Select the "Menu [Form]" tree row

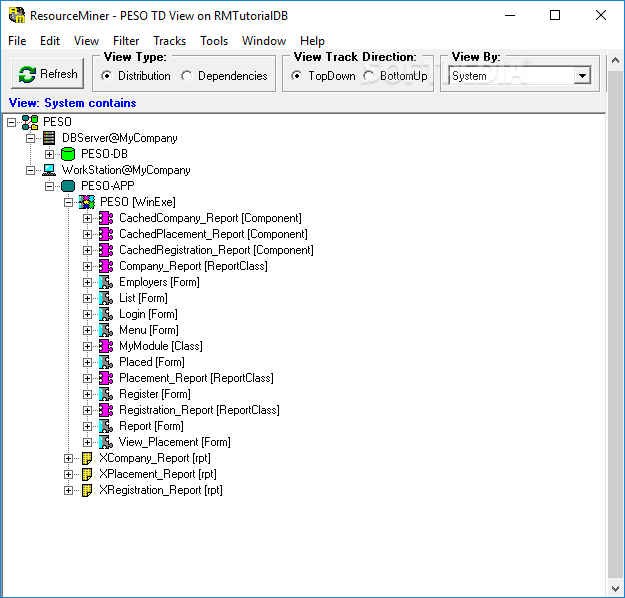pos(149,330)
